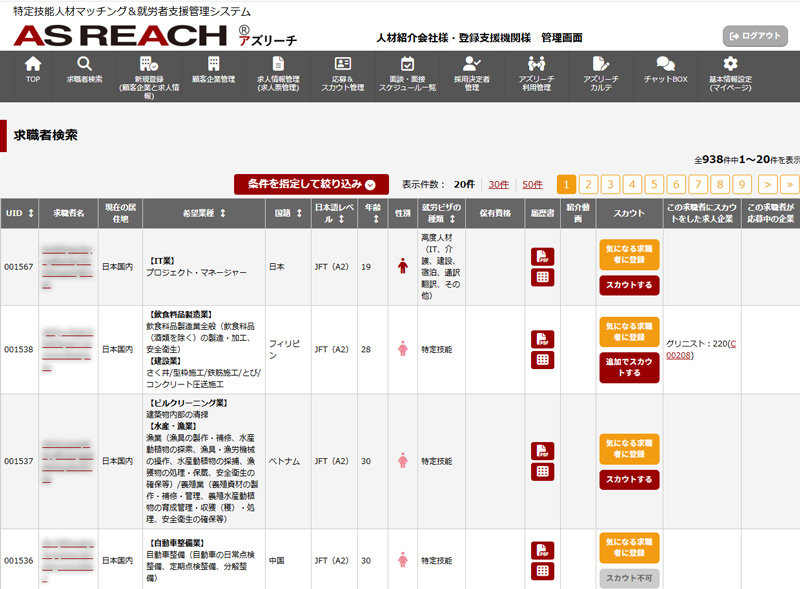Go to results page 8

[x=720, y=184]
